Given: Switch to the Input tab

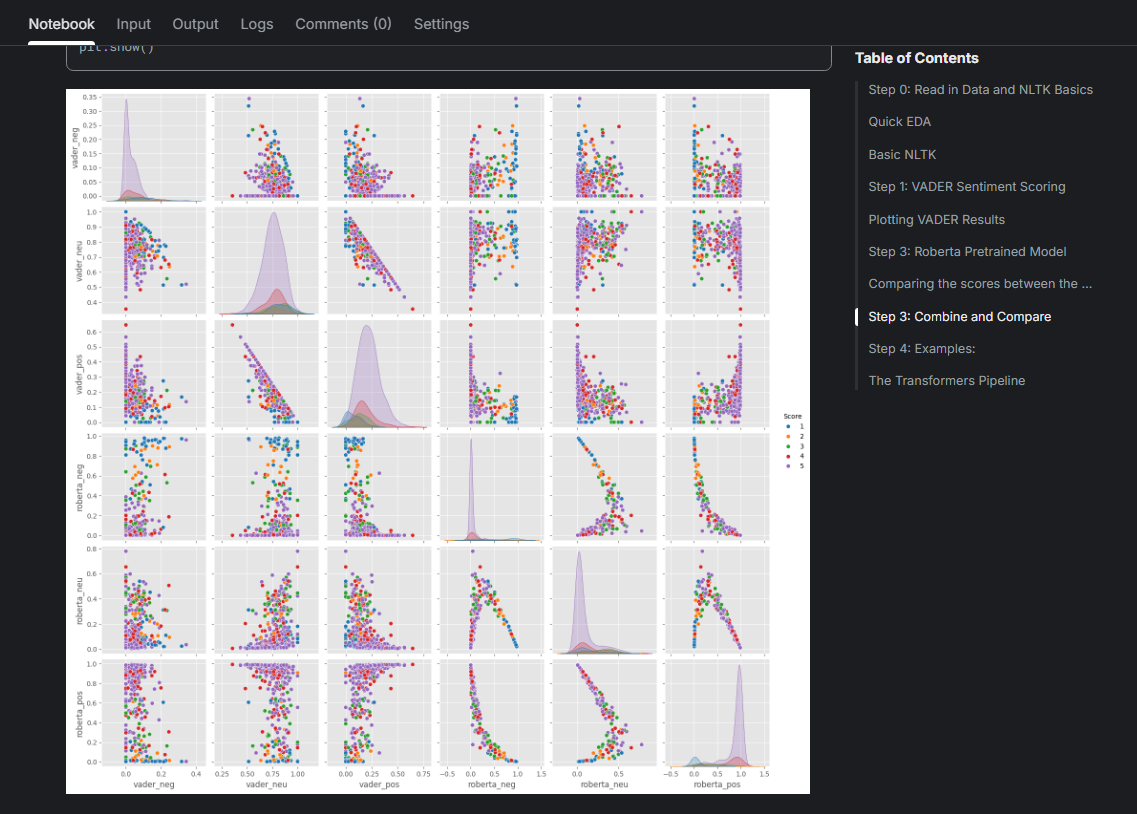Looking at the screenshot, I should [134, 24].
